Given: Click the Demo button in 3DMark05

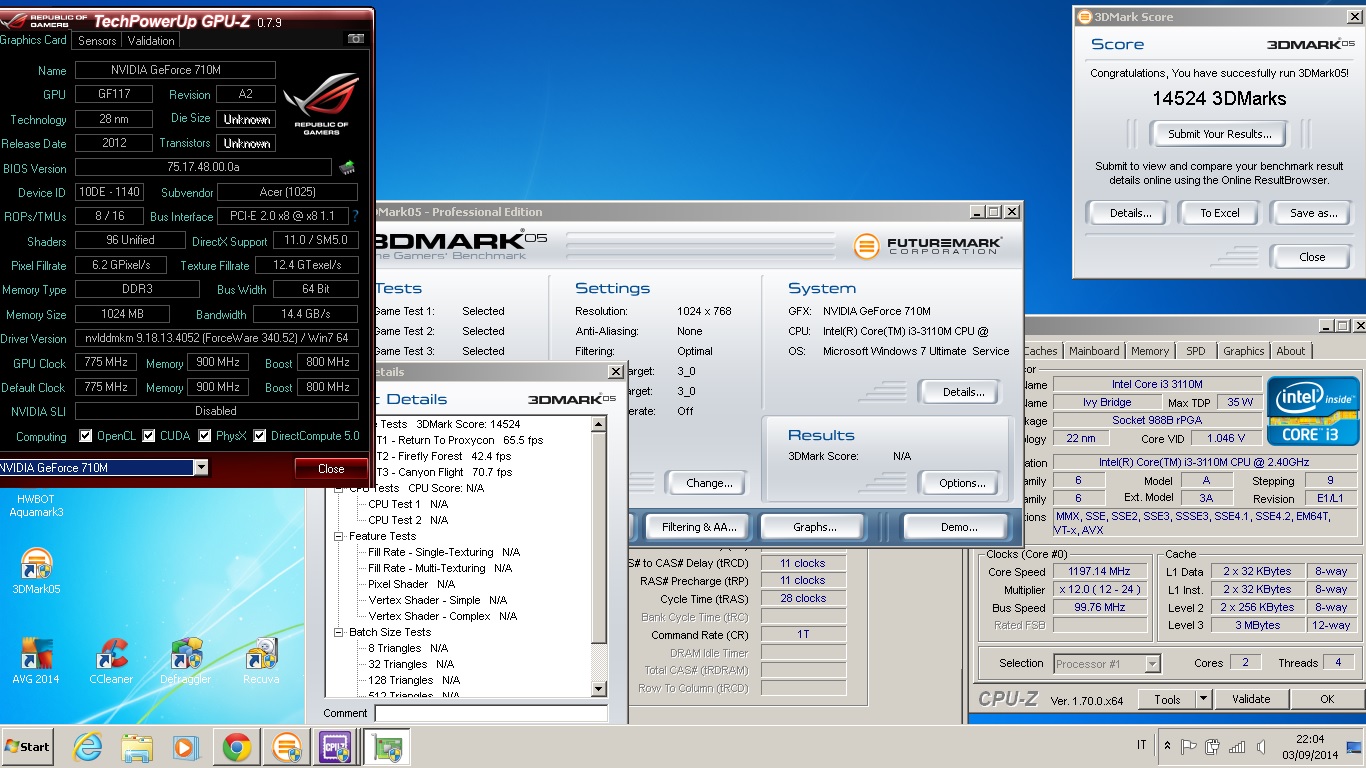Looking at the screenshot, I should click(x=959, y=527).
